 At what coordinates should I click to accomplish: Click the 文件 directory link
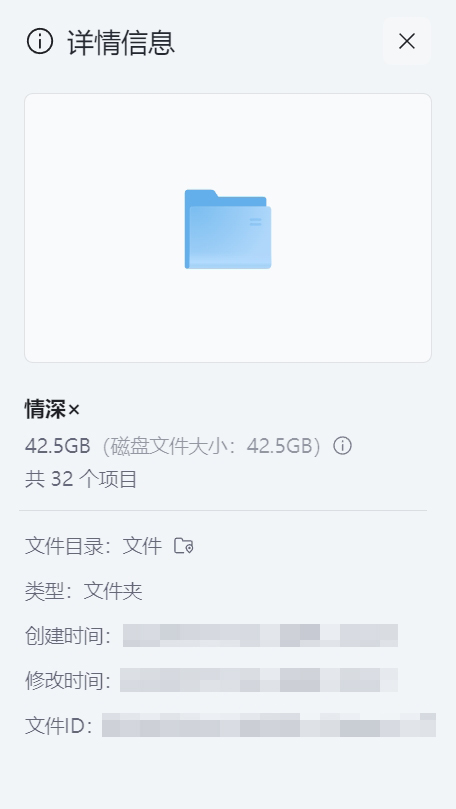click(x=142, y=546)
